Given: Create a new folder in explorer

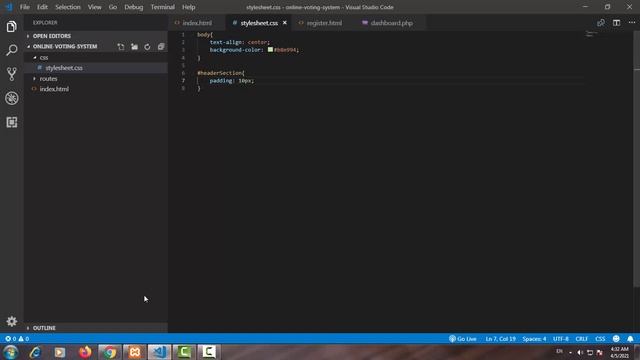Looking at the screenshot, I should coord(134,47).
